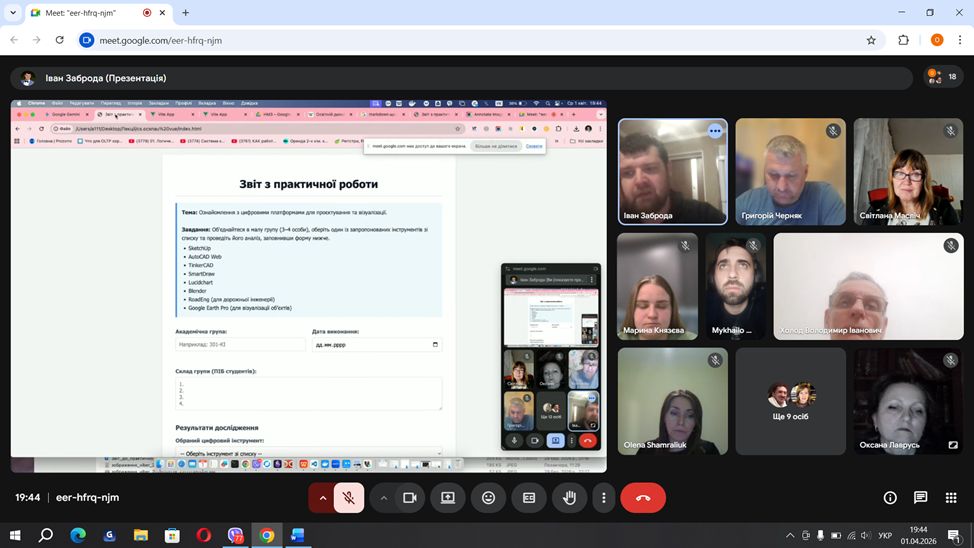Open the in-call chat panel

point(921,497)
